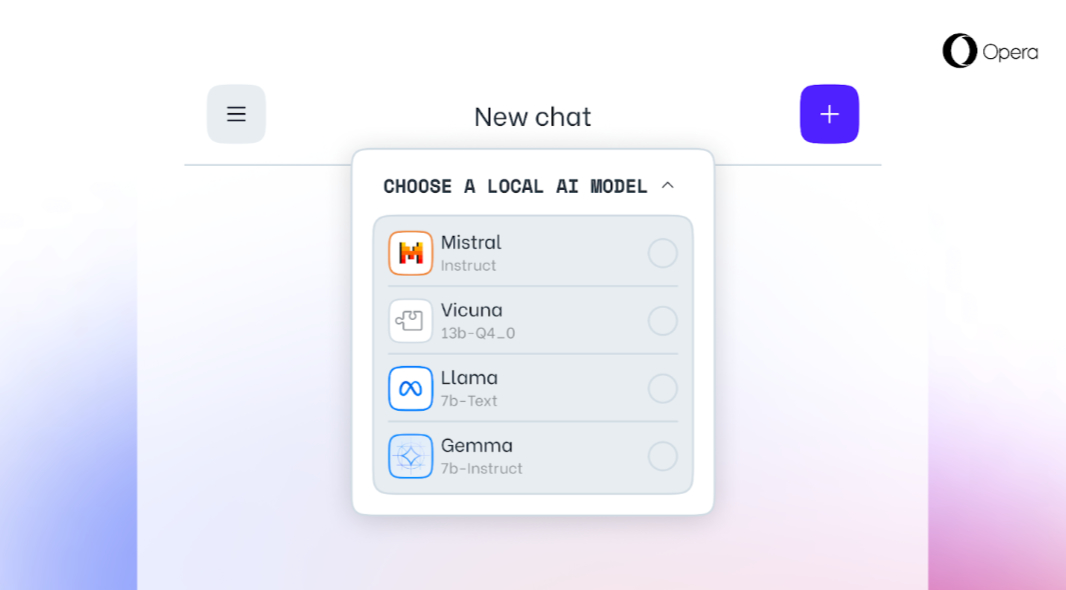Select the Llama radio button
The width and height of the screenshot is (1066, 590).
662,388
